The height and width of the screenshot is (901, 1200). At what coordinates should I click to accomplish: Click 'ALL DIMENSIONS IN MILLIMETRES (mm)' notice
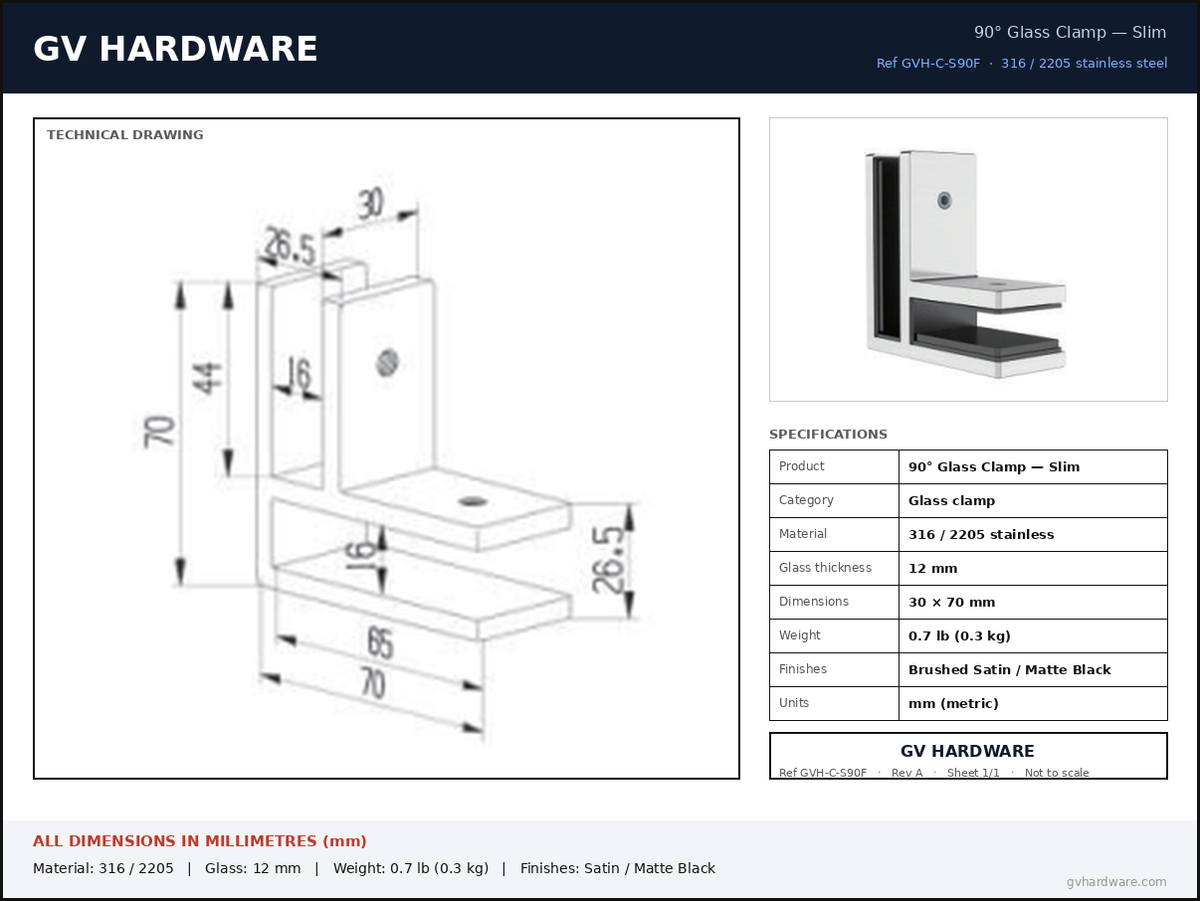pyautogui.click(x=200, y=841)
